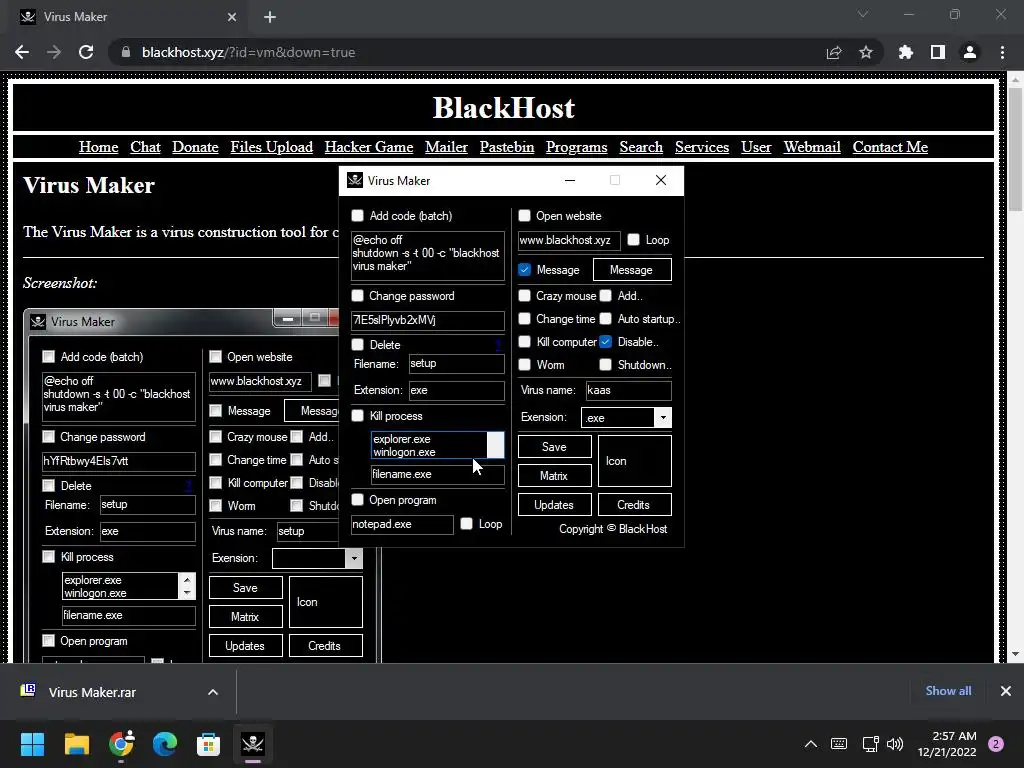
Task: Open the Chrome three-dot menu
Action: tap(1002, 52)
